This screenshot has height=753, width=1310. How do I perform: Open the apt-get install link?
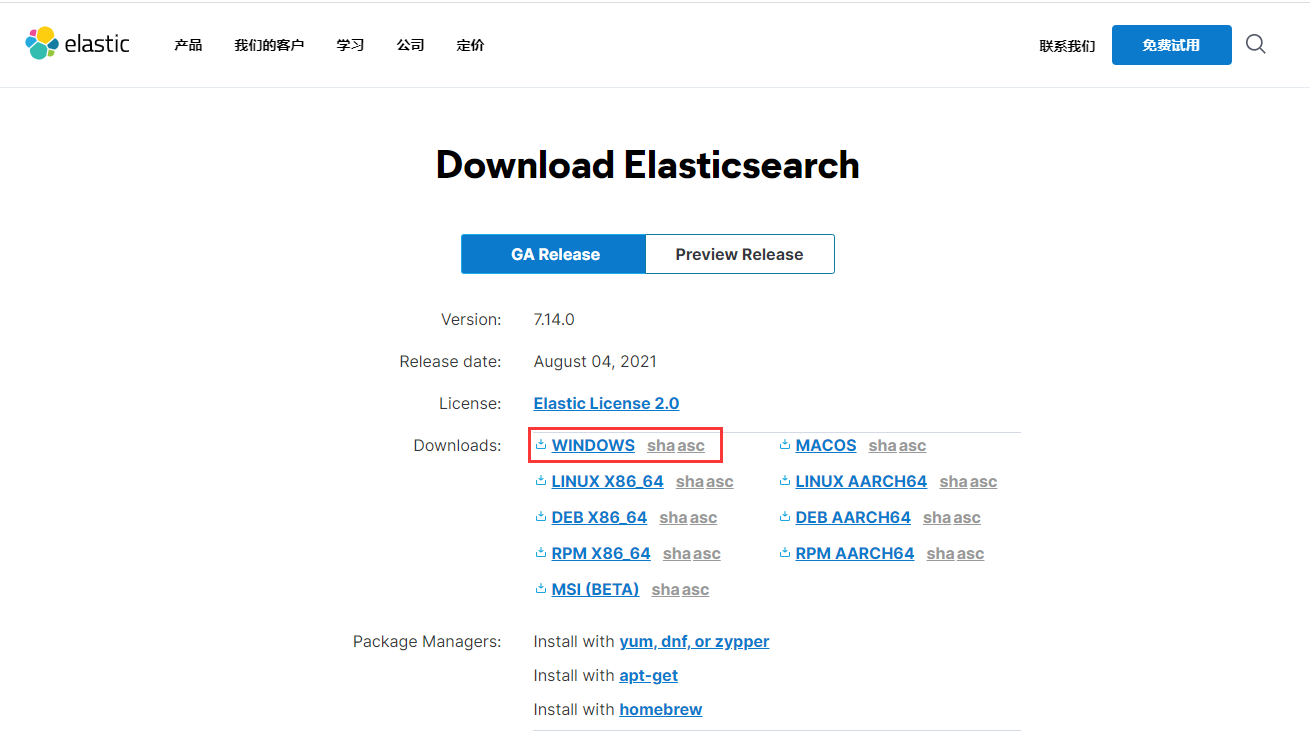pos(648,675)
